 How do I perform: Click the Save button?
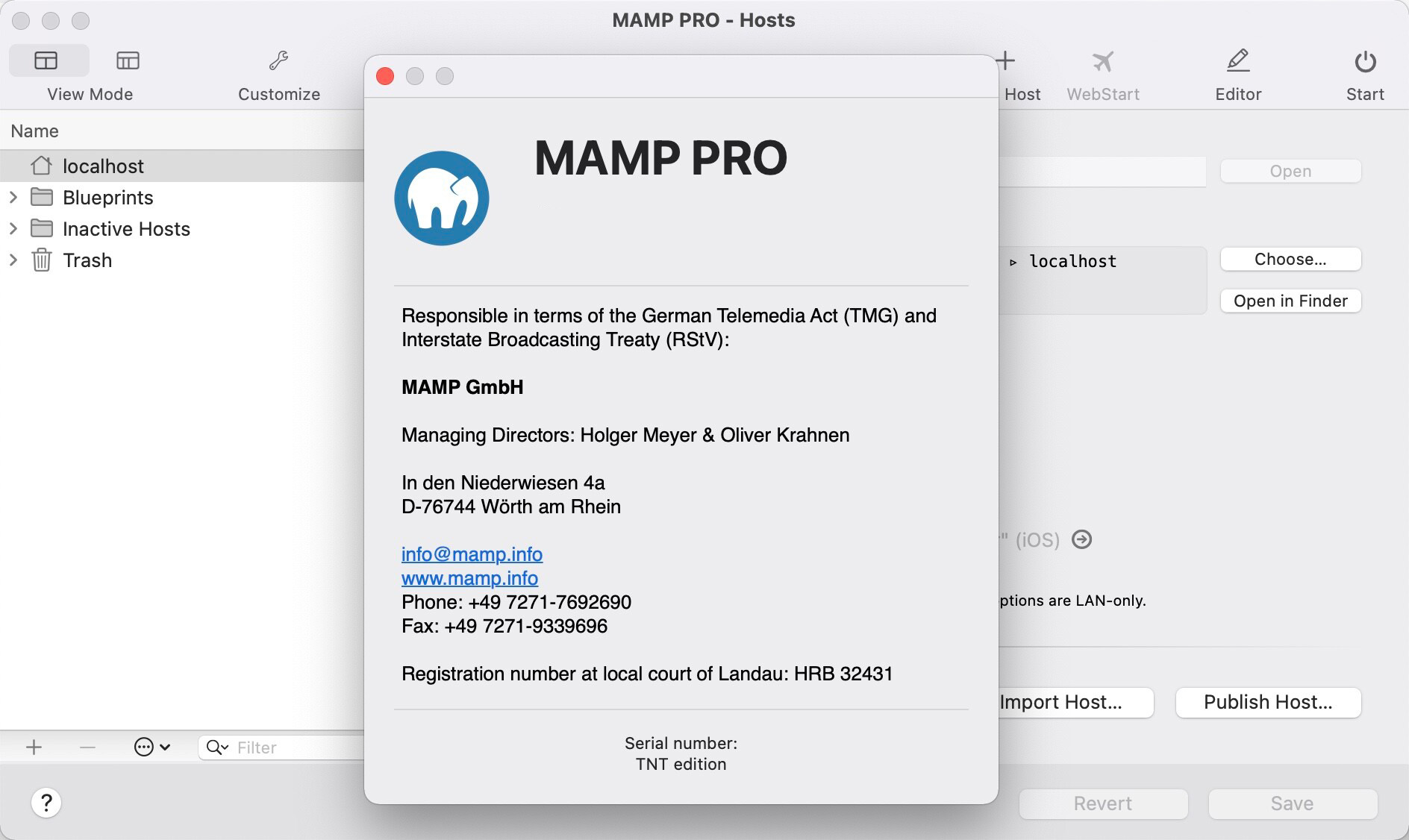point(1293,803)
